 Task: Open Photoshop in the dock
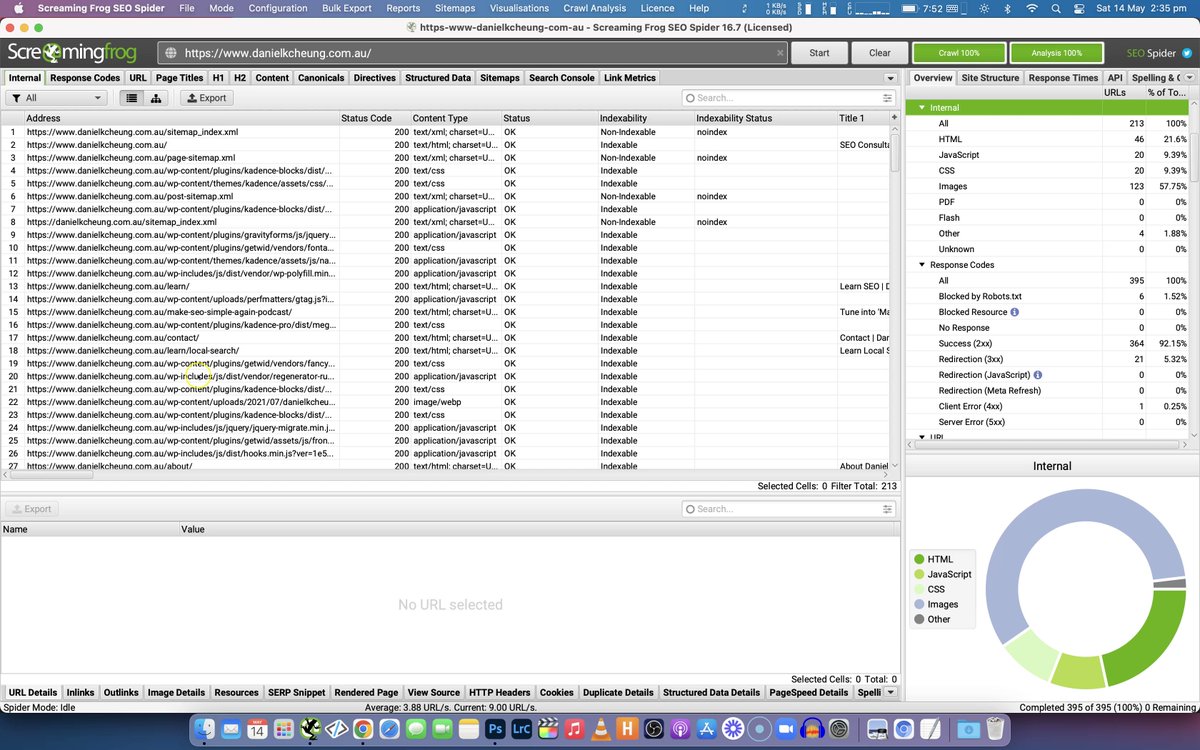coord(495,729)
